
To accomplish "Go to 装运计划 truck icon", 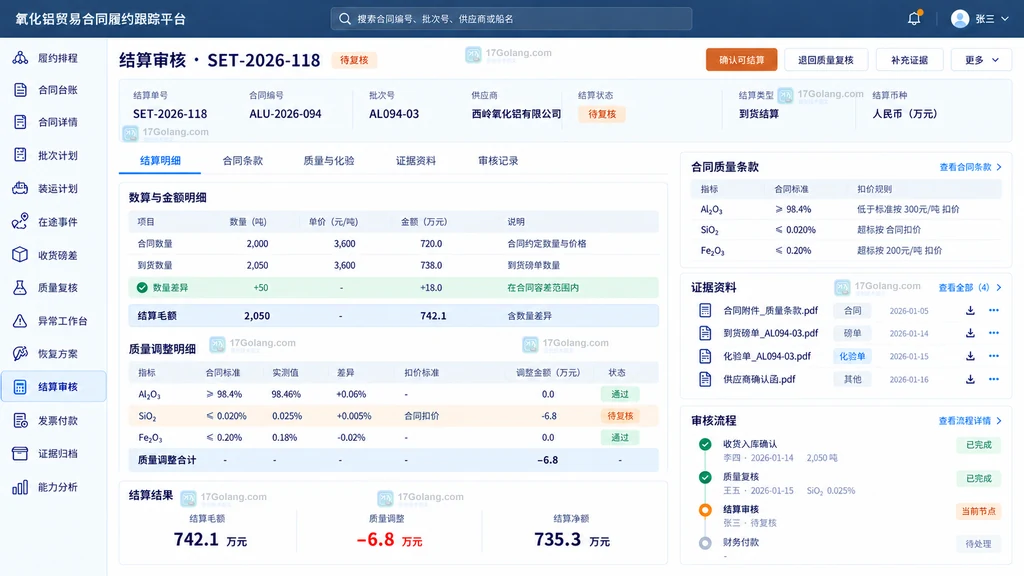I will click(x=20, y=188).
